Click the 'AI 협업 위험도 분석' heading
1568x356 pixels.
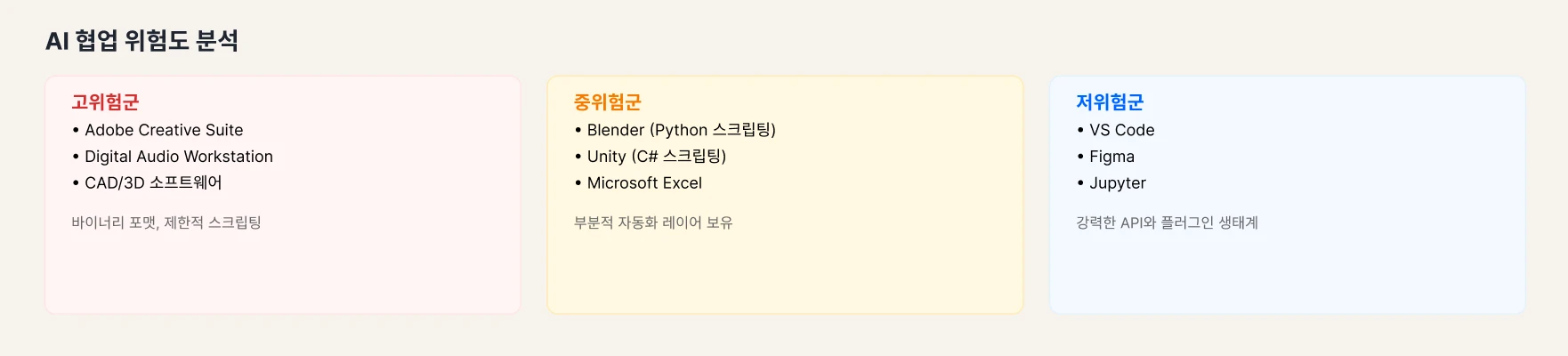click(142, 41)
